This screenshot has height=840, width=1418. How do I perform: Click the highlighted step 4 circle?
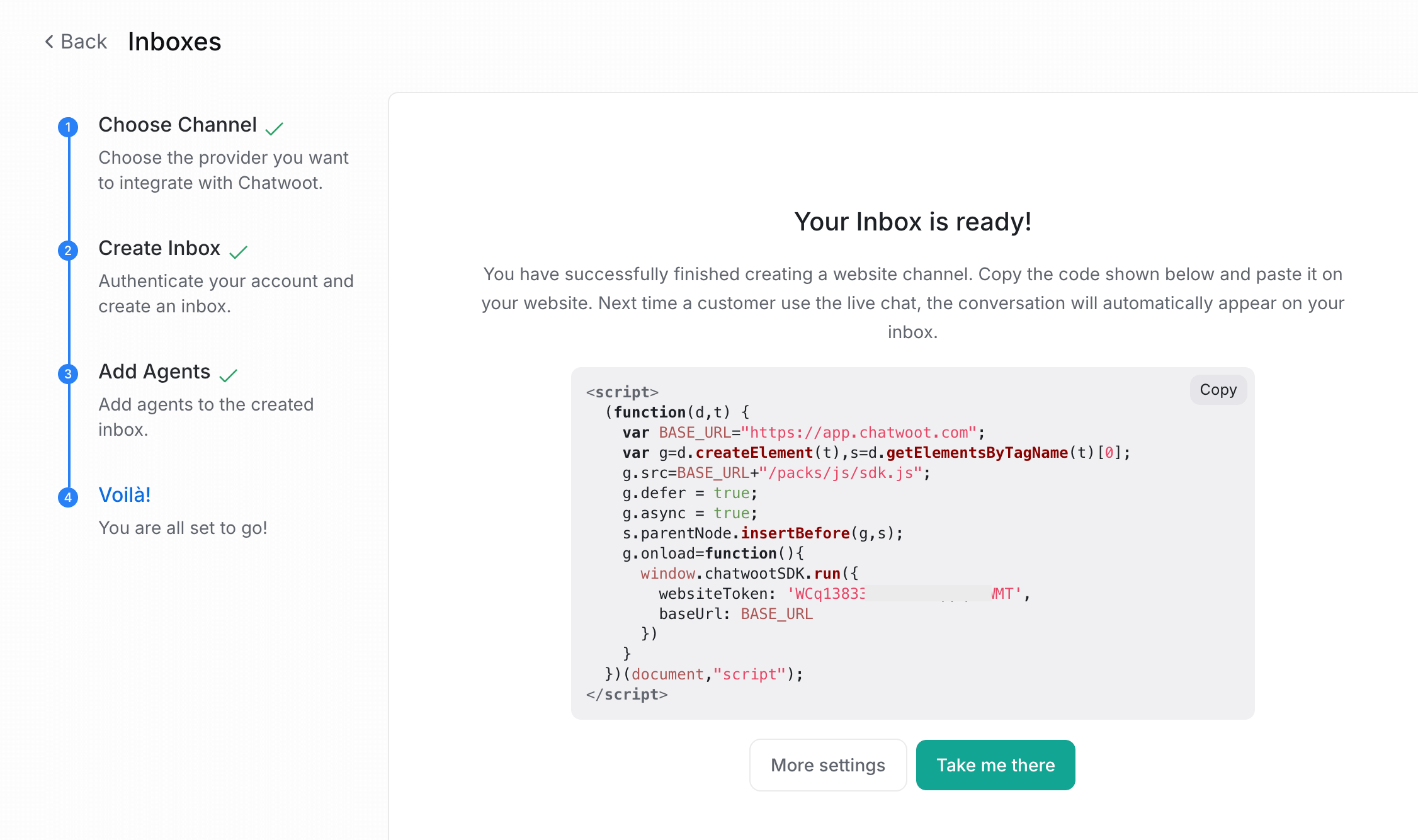tap(68, 497)
